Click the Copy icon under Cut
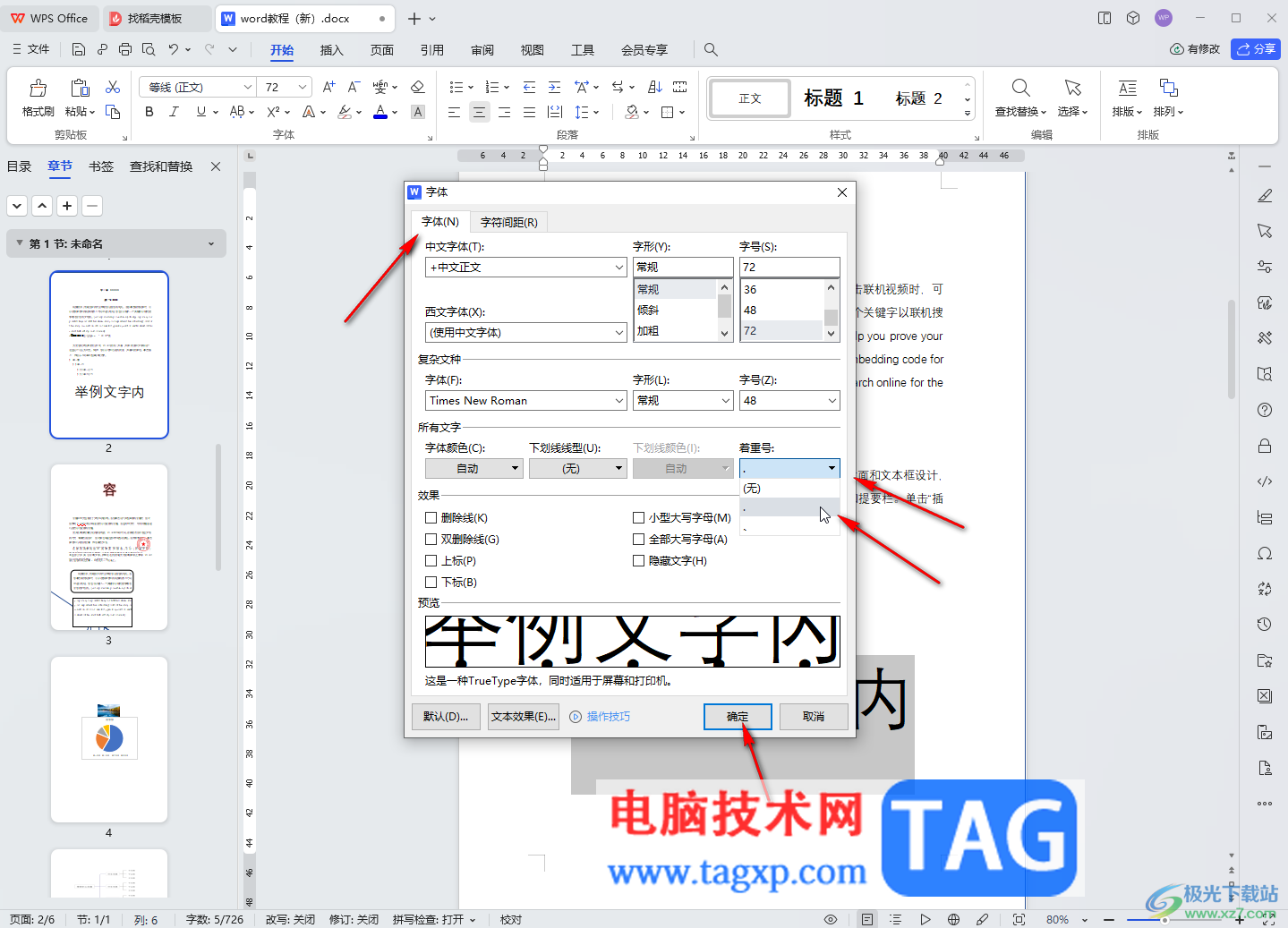 point(113,112)
